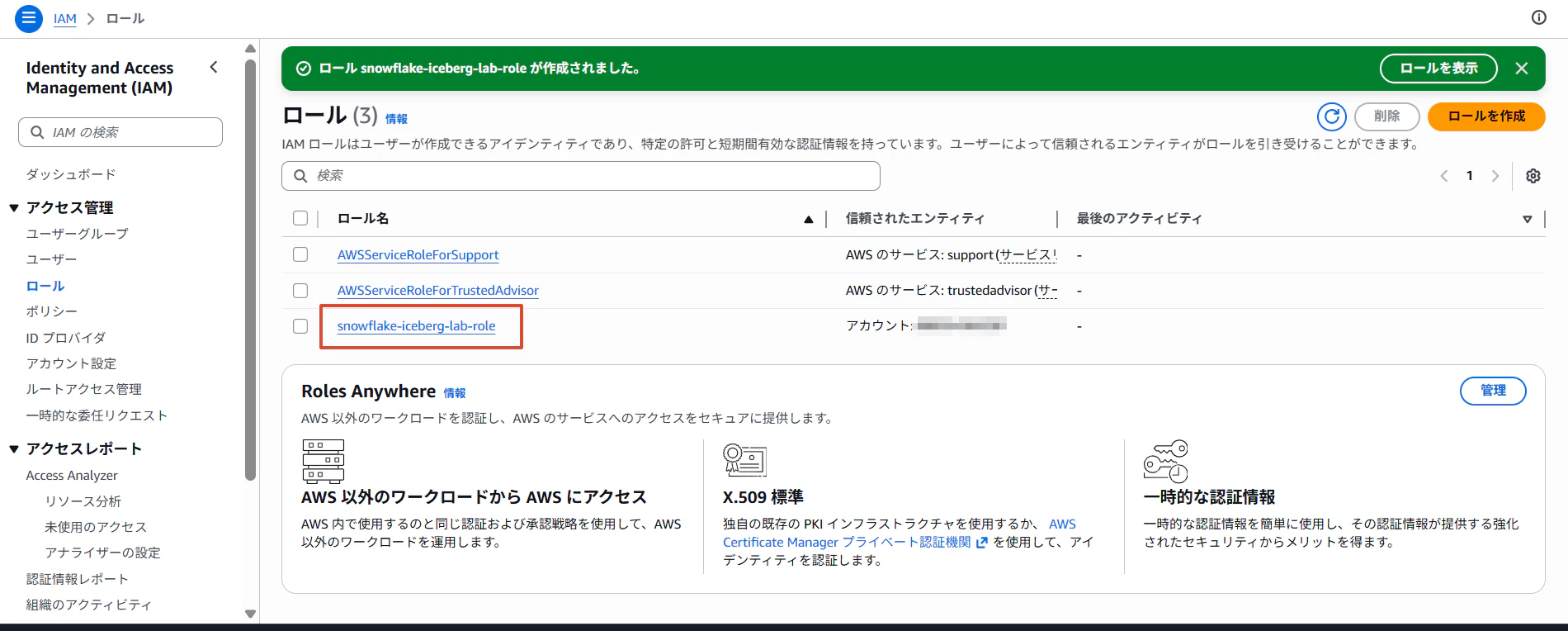1568x631 pixels.
Task: Click the アカウント trusted entity cell
Action: (x=926, y=326)
